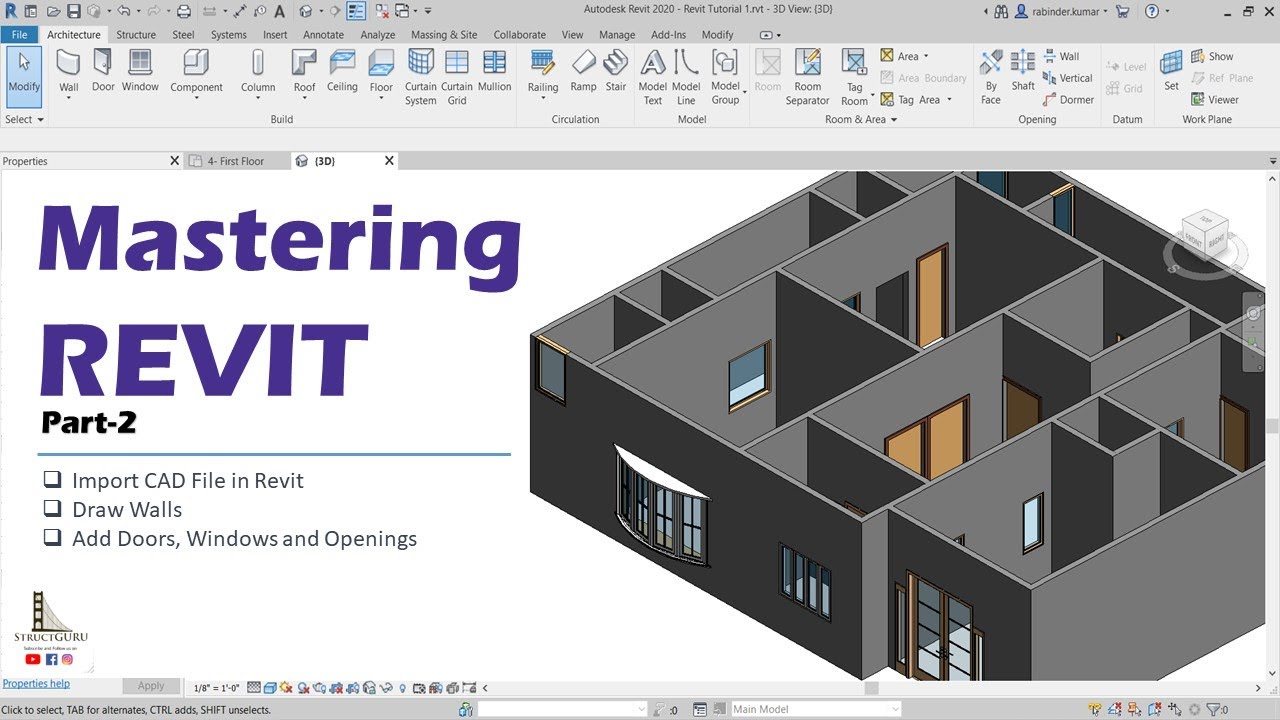Click the Model Group icon
This screenshot has height=720, width=1280.
725,63
